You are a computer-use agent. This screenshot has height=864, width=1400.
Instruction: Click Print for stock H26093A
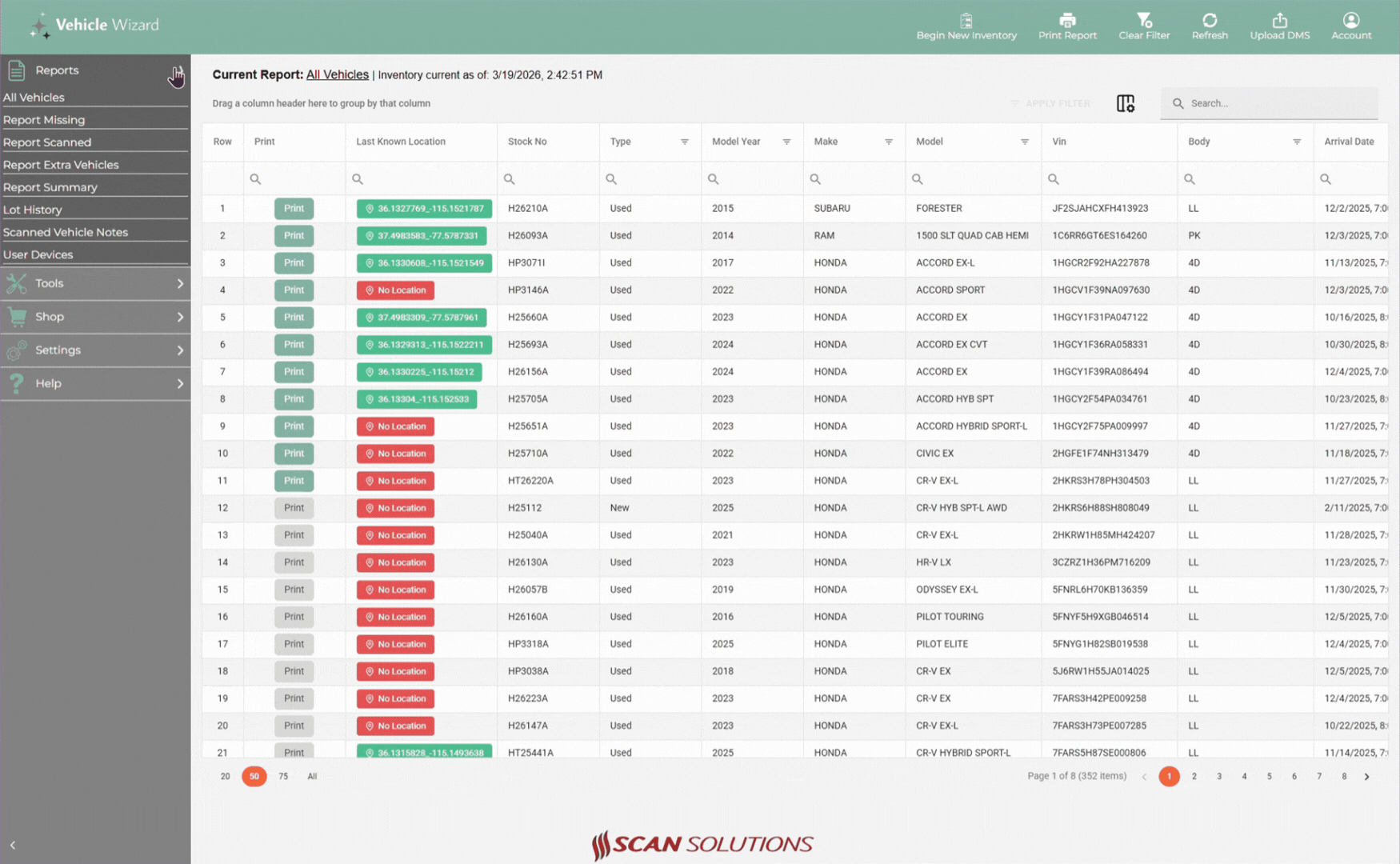pyautogui.click(x=294, y=235)
